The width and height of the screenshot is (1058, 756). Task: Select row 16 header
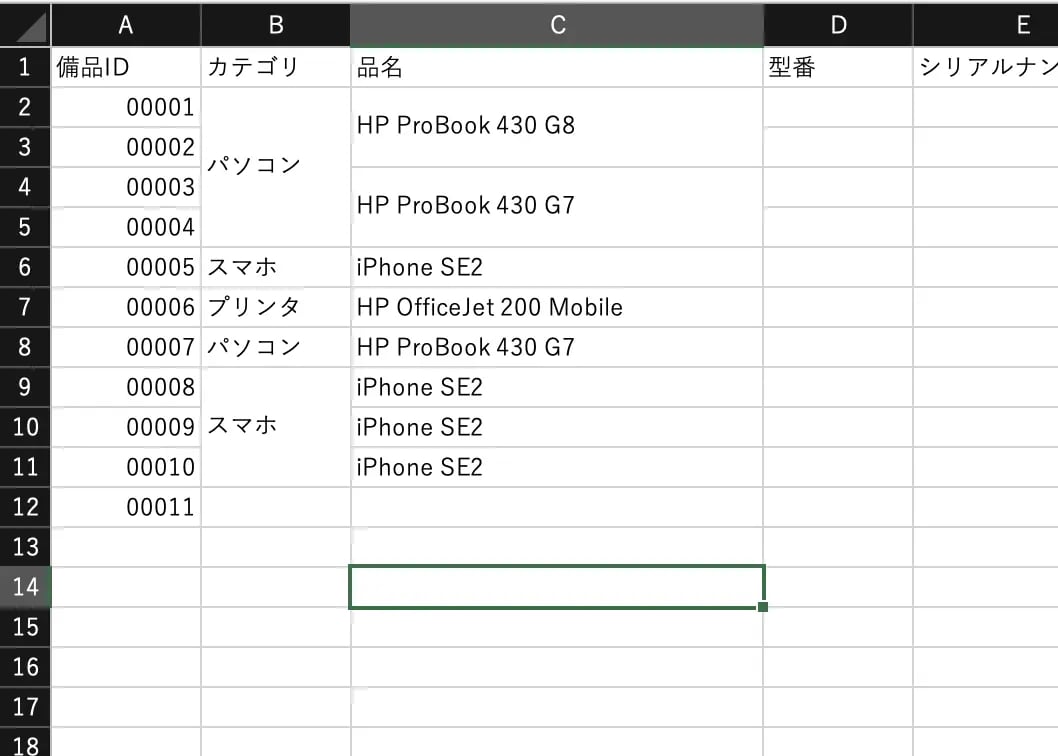tap(25, 667)
